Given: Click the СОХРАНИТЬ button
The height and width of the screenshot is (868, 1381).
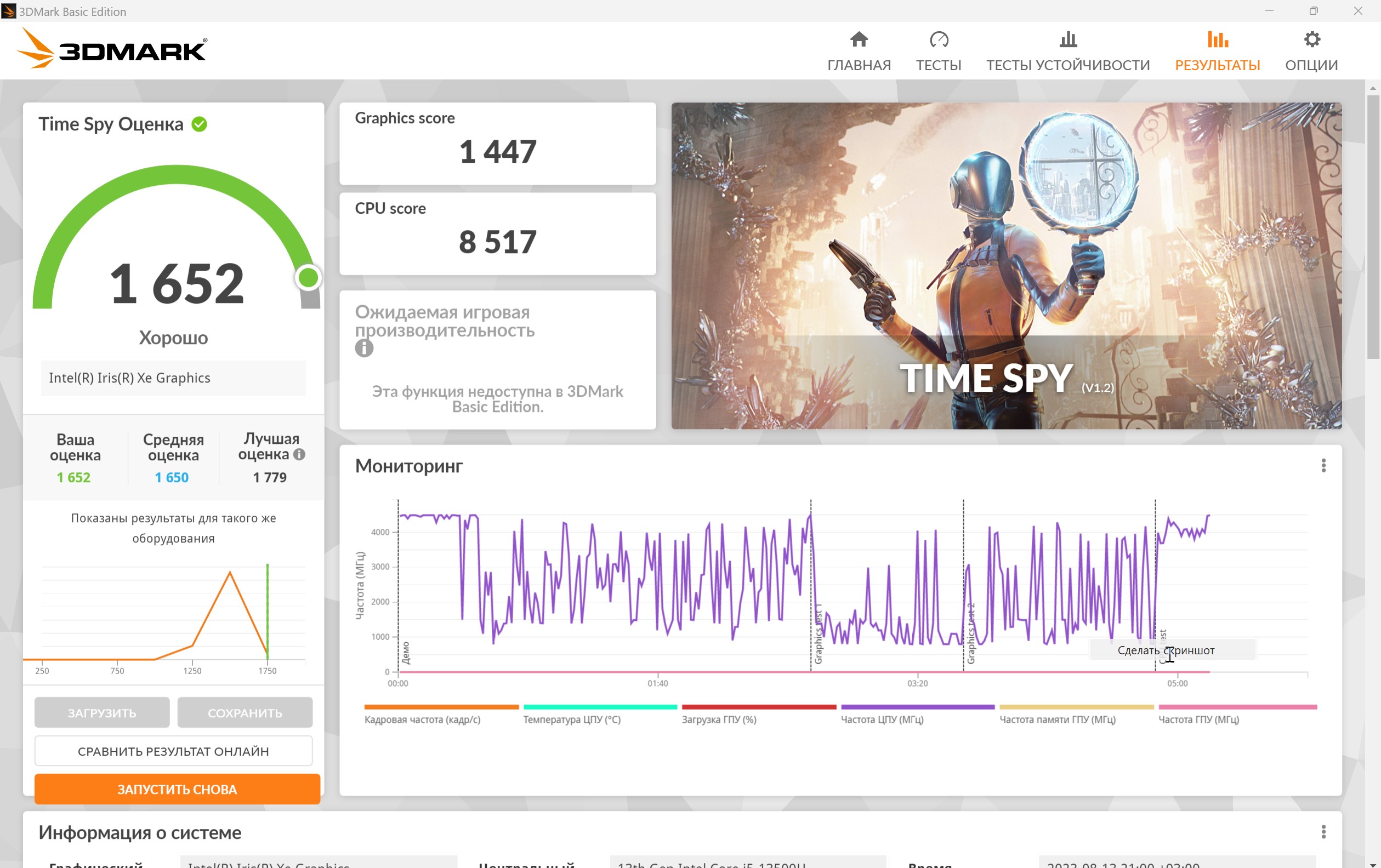Looking at the screenshot, I should coord(245,712).
